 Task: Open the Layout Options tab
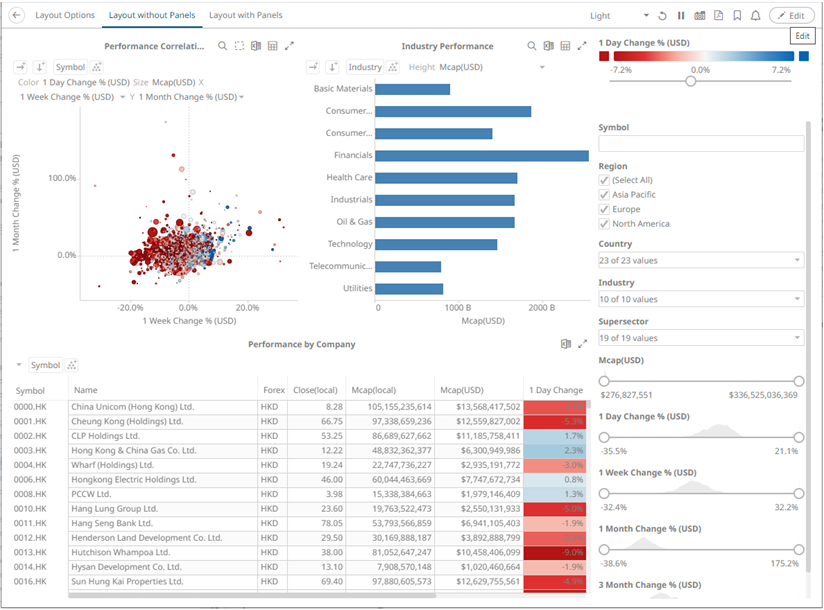pos(65,16)
